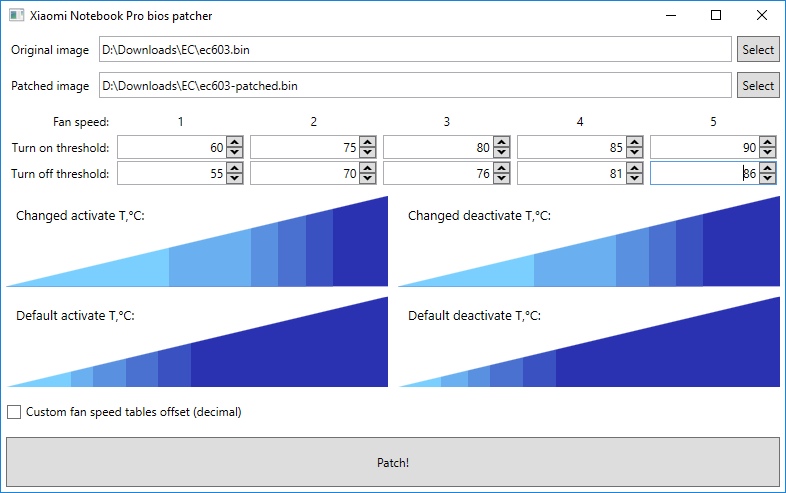Decrease fan speed 3 turn off threshold
786x493 pixels.
tap(501, 179)
